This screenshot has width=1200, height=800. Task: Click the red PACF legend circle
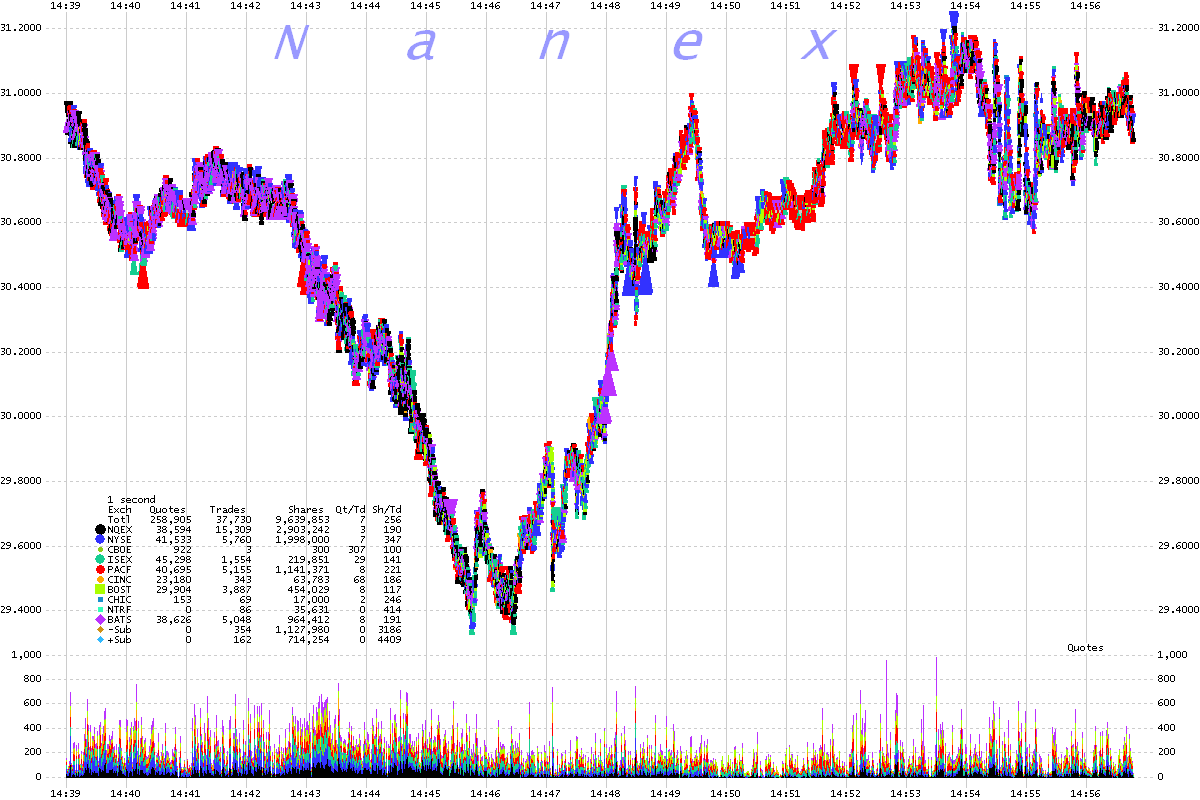click(100, 570)
